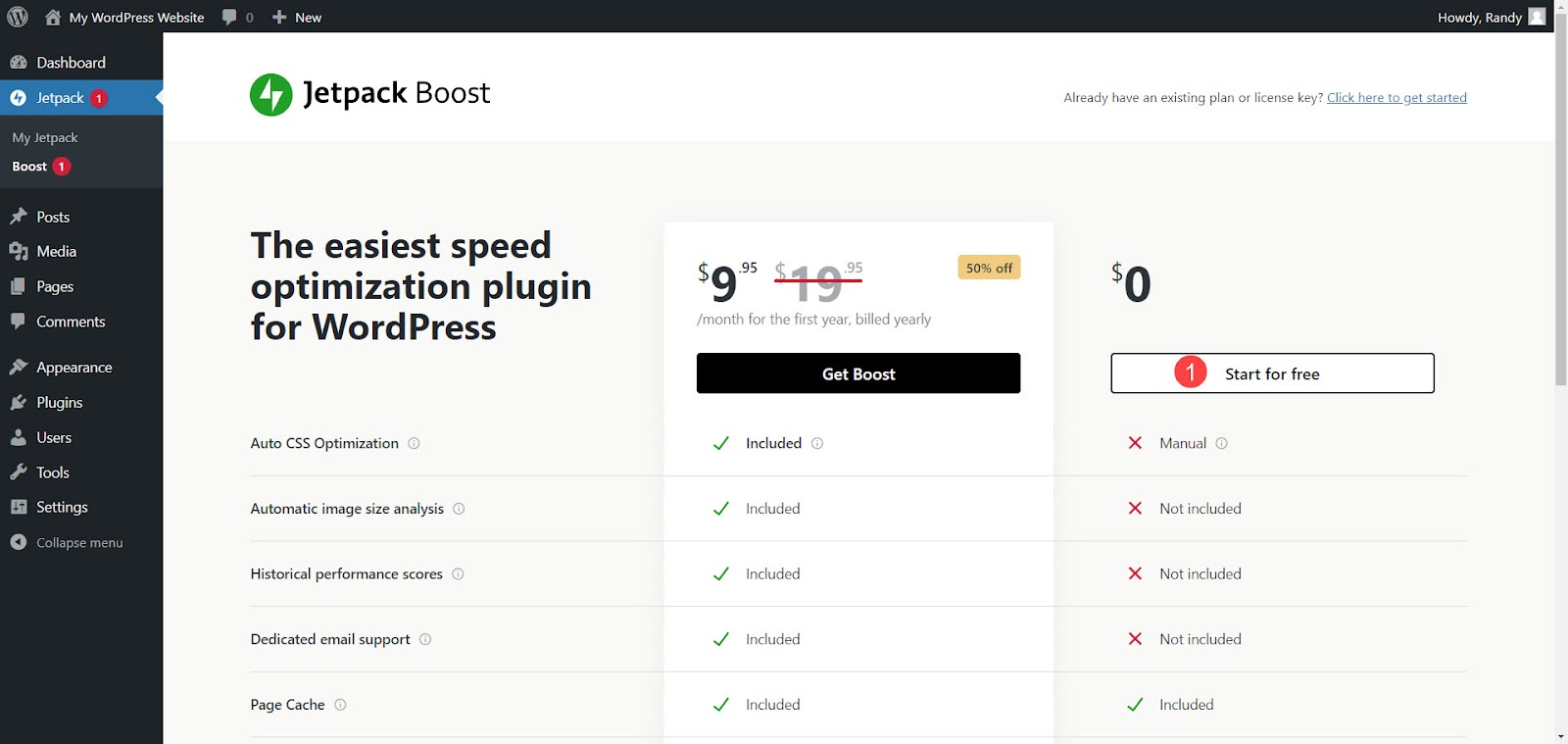The height and width of the screenshot is (744, 1568).
Task: Click the Dashboard gauge icon in sidebar
Action: click(x=19, y=63)
